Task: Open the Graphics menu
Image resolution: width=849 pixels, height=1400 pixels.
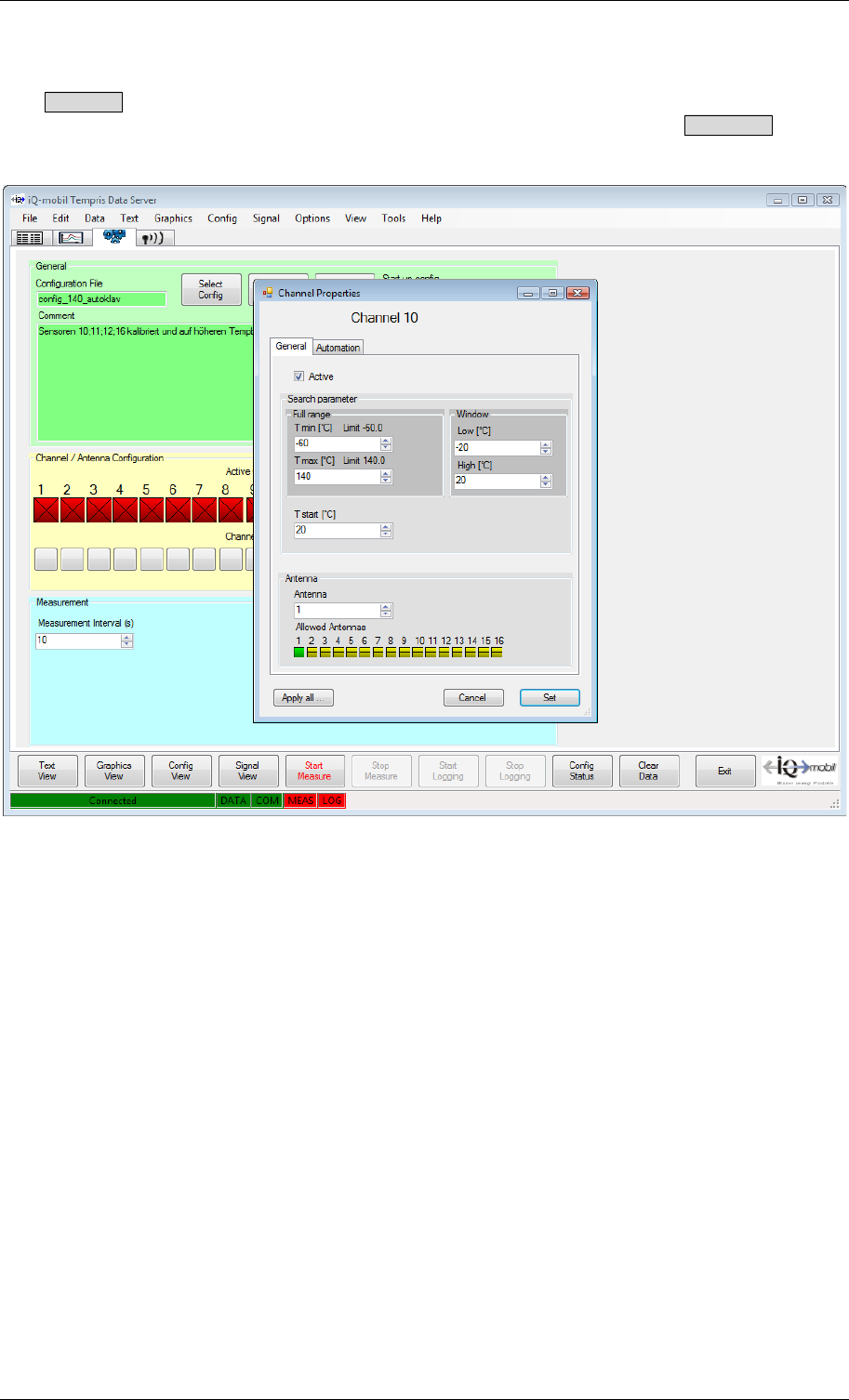Action: (x=173, y=218)
